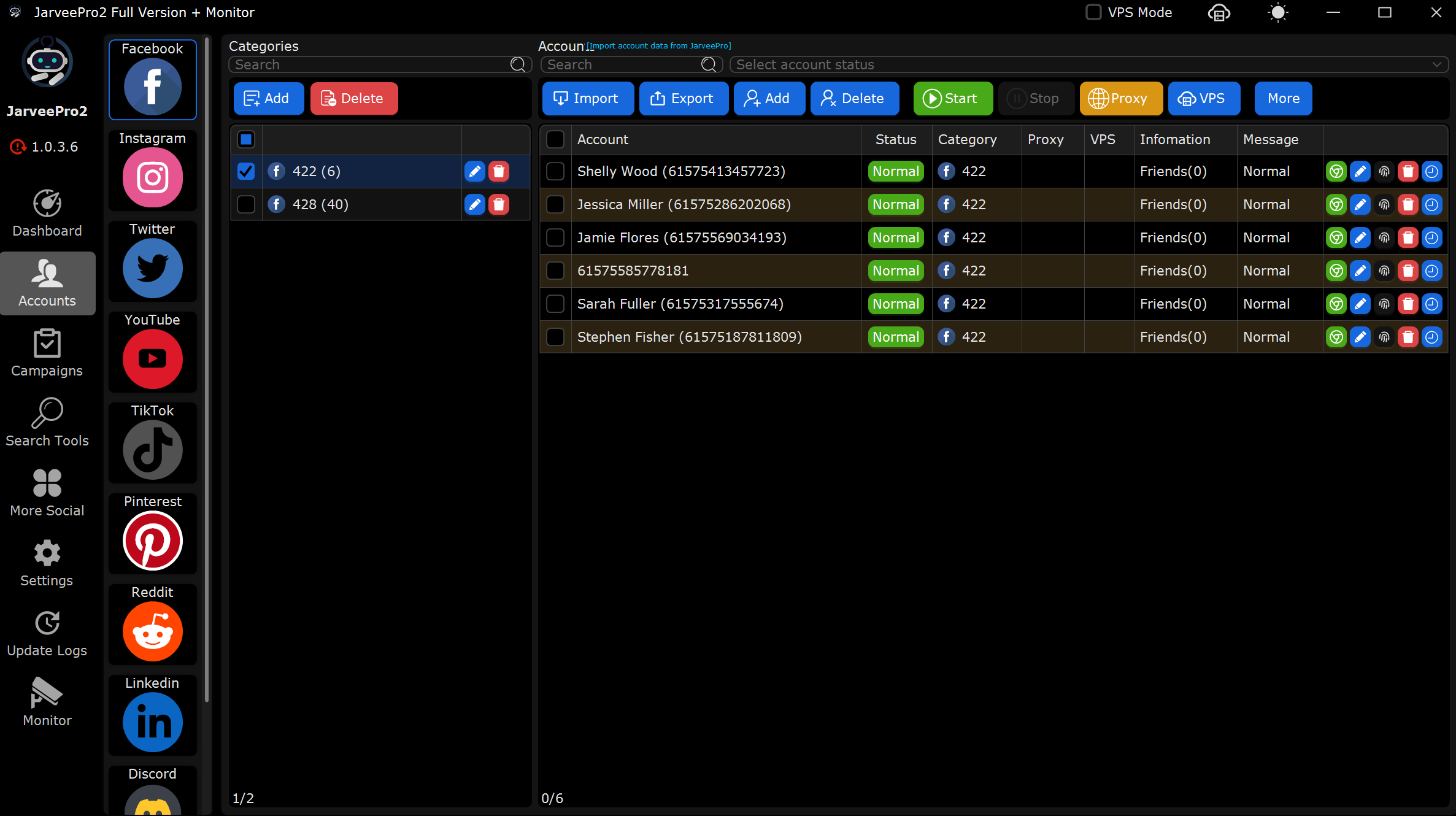Click the accounts Add button
The height and width of the screenshot is (816, 1456).
[x=769, y=98]
